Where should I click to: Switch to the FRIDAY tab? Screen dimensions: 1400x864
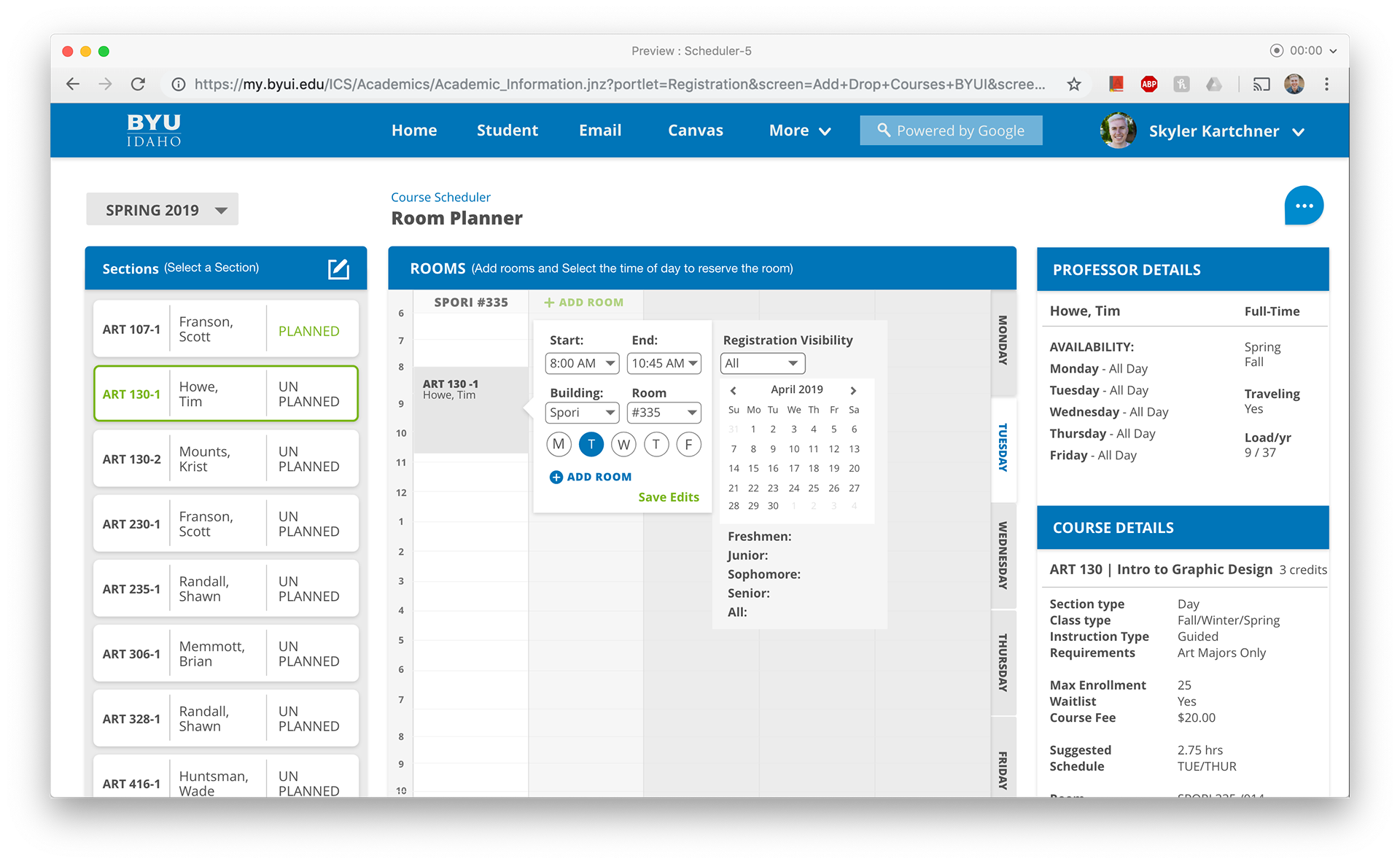[x=1003, y=757]
